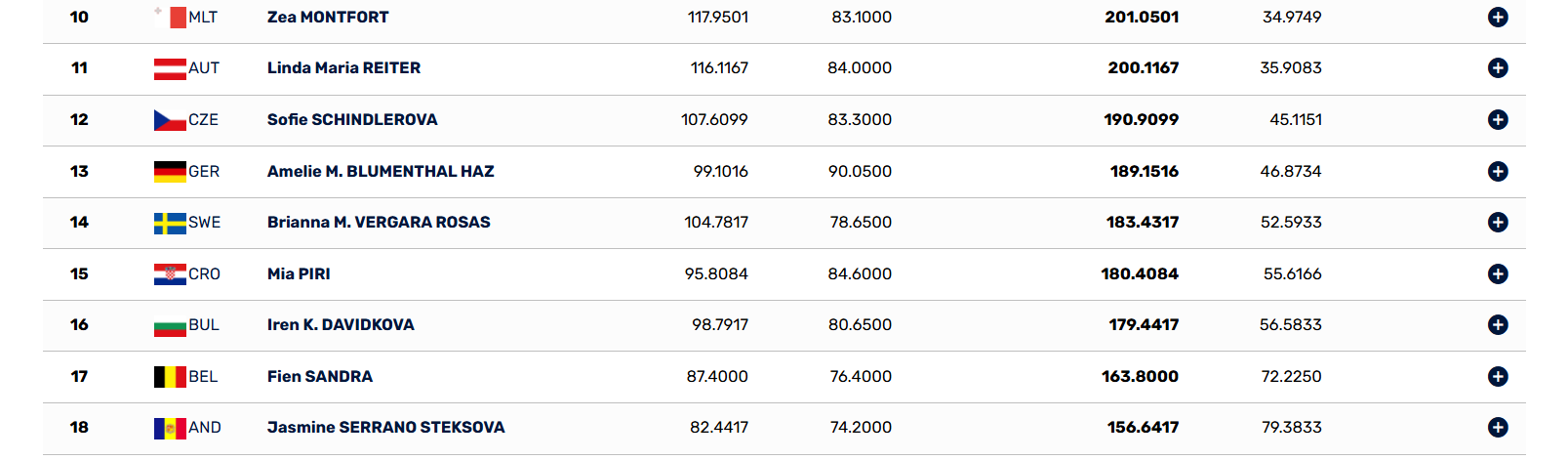Viewport: 1568px width, 460px height.
Task: Open plus icon for Fien SANDRA
Action: 1498,376
